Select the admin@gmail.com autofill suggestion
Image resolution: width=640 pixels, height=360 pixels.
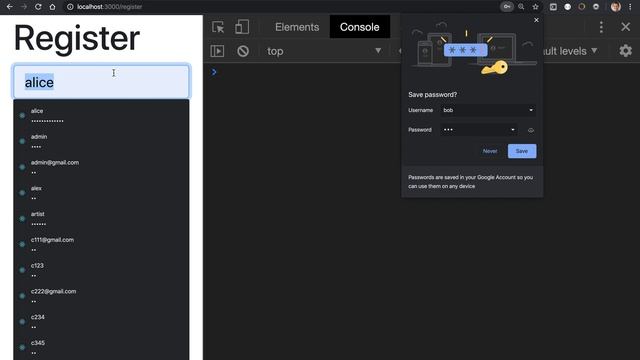click(101, 167)
